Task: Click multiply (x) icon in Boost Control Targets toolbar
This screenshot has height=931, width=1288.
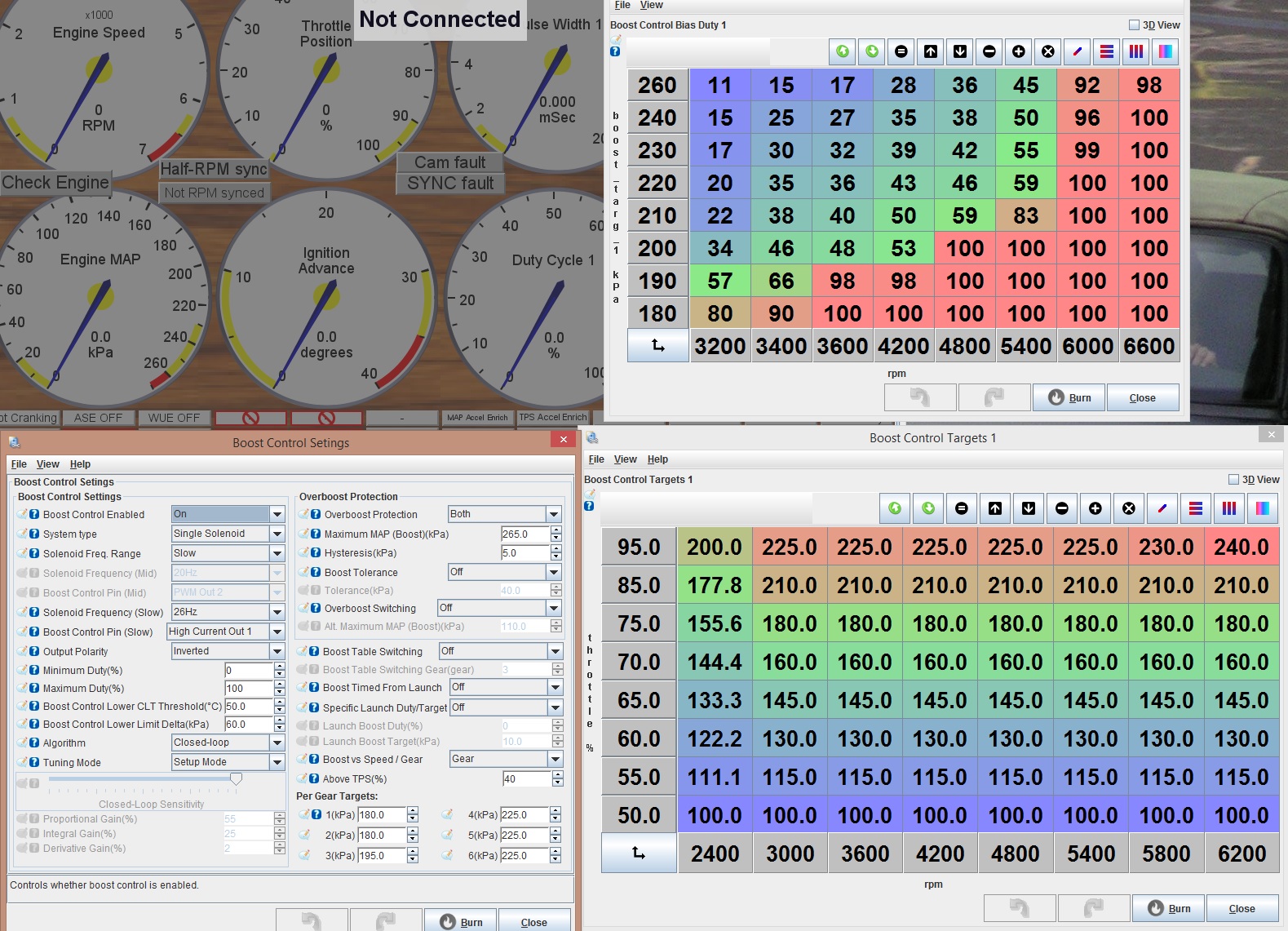Action: click(1129, 508)
